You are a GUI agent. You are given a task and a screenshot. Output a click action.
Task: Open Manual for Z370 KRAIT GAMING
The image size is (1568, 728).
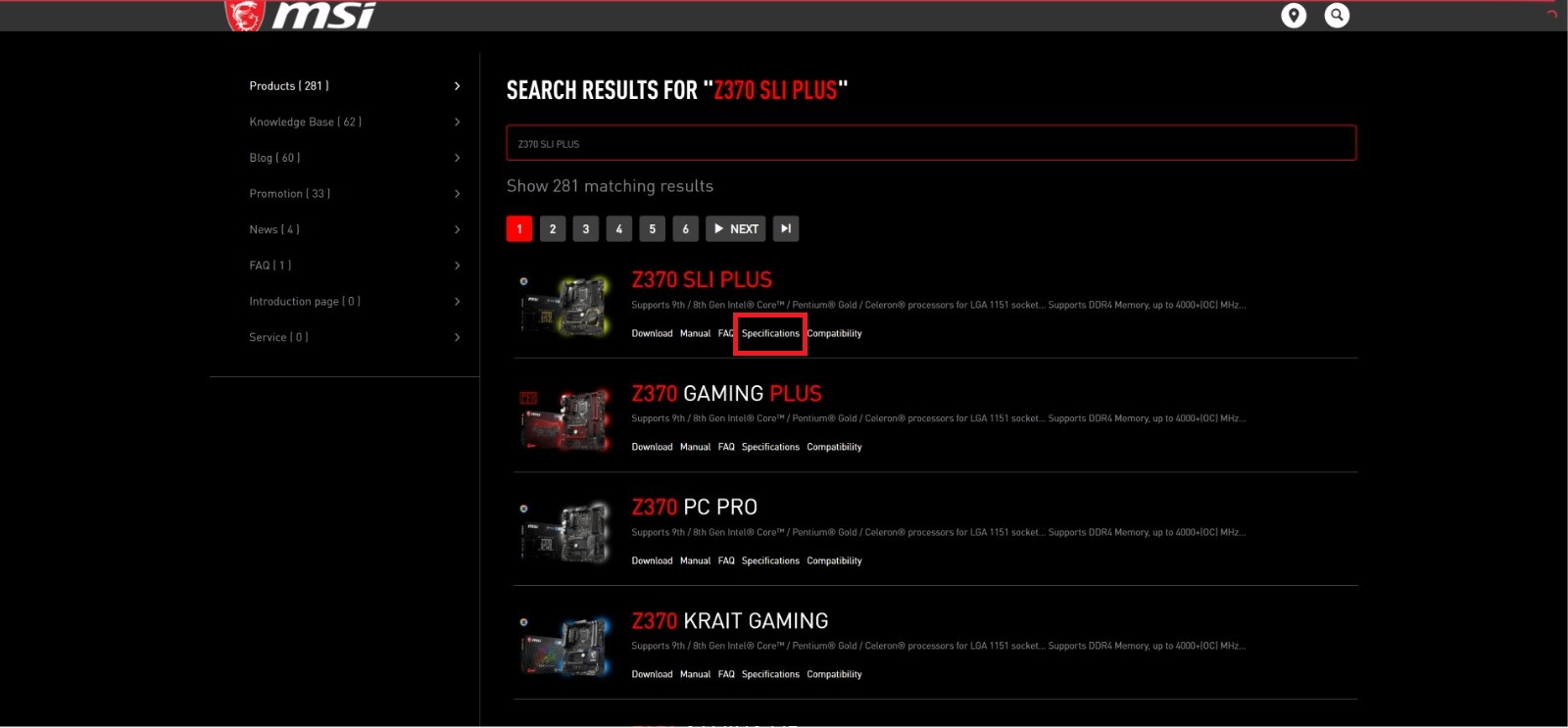[x=695, y=675]
